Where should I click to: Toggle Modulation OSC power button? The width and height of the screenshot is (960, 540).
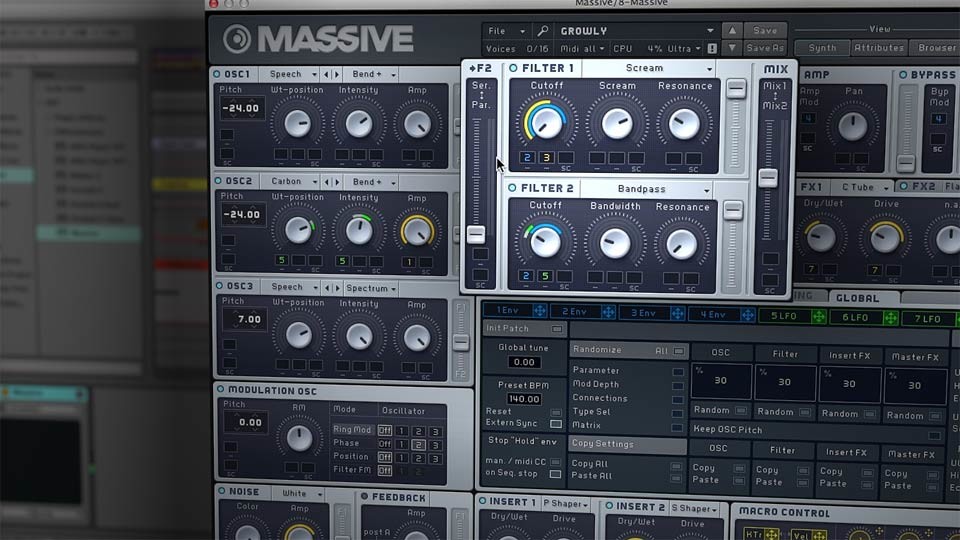coord(220,389)
